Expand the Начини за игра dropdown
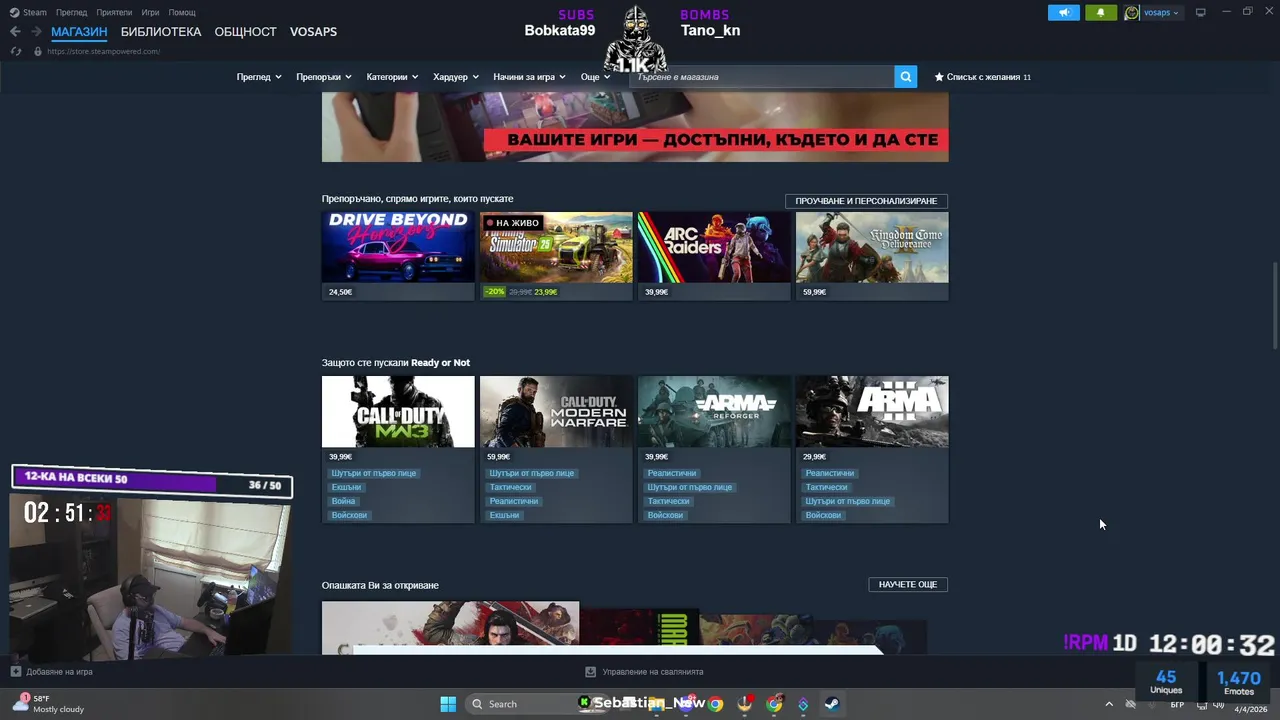The image size is (1280, 720). (x=529, y=77)
